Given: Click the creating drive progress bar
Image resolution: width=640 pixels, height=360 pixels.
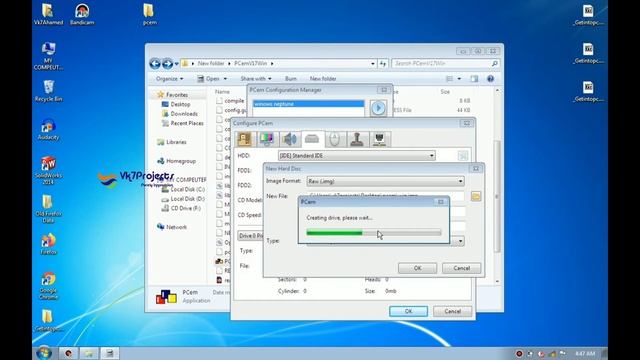Looking at the screenshot, I should [373, 233].
